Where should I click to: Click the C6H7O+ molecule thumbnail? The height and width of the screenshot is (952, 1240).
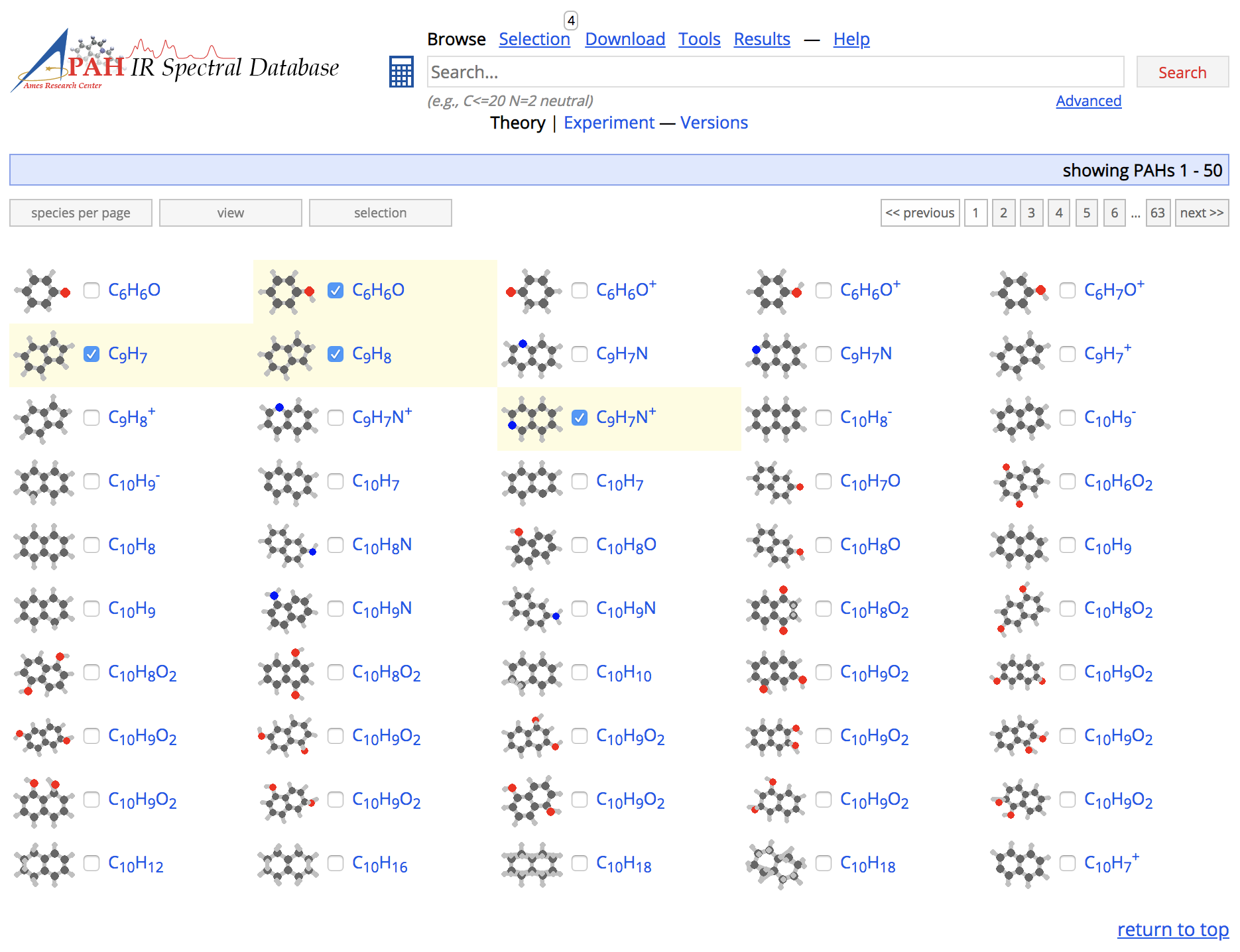coord(1020,291)
